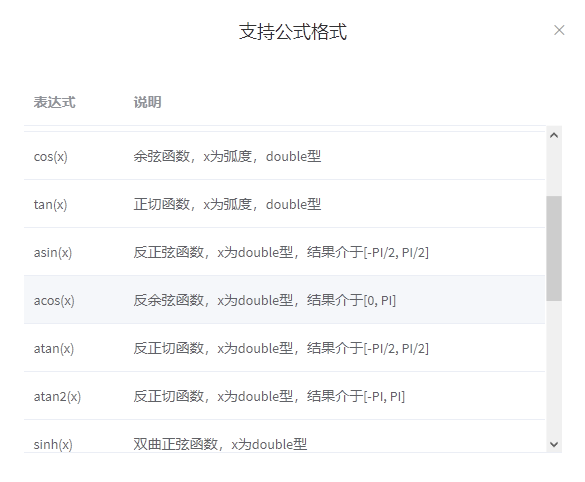Screen dimensions: 585x482
Task: Click the 双曲正弦函数 description text
Action: tap(220, 444)
